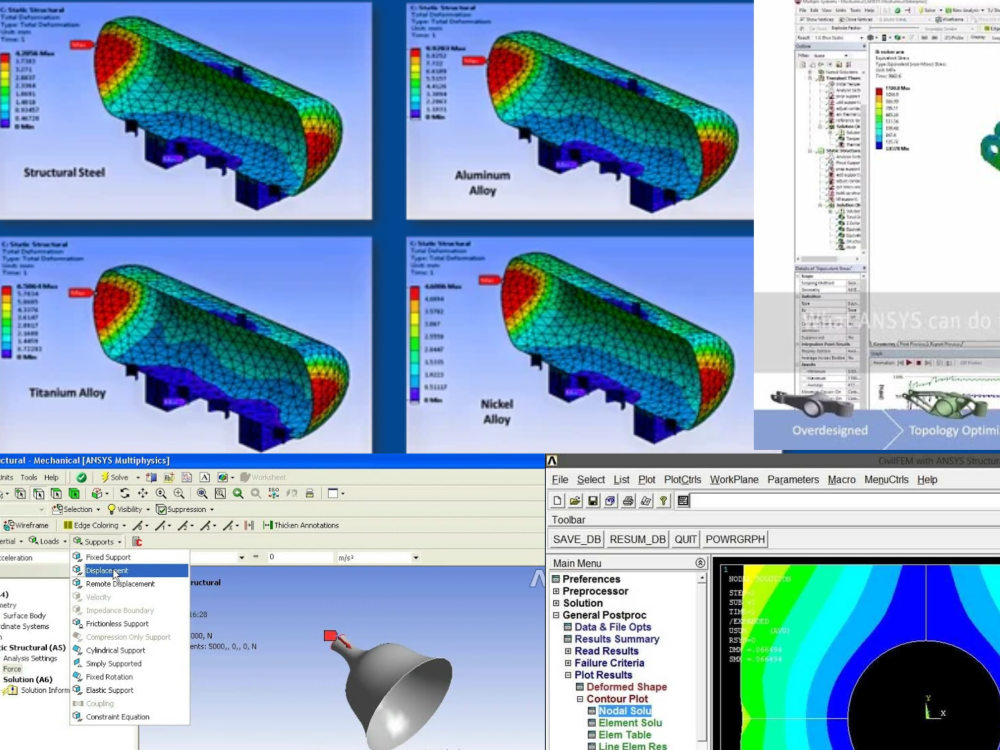Click the help question-mark icon in CivilFEM
Viewport: 1000px width, 750px height.
(662, 500)
